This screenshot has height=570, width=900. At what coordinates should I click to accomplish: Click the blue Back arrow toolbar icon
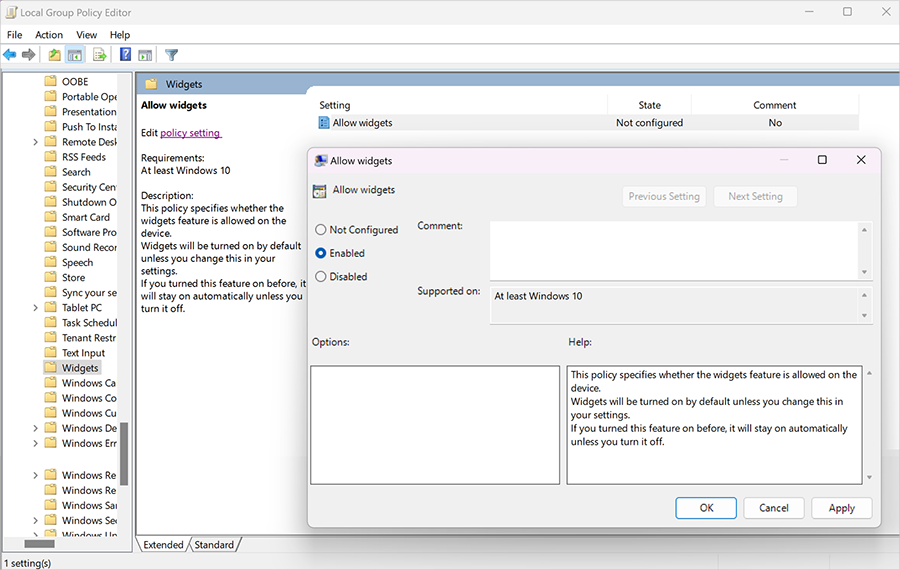(10, 55)
